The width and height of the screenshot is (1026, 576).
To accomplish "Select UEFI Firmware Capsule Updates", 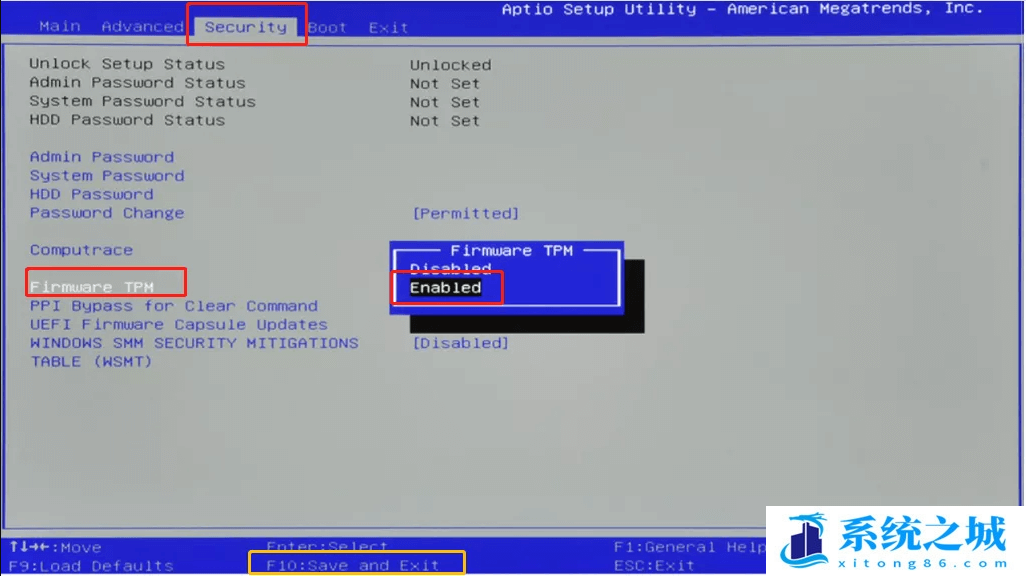I will (178, 325).
